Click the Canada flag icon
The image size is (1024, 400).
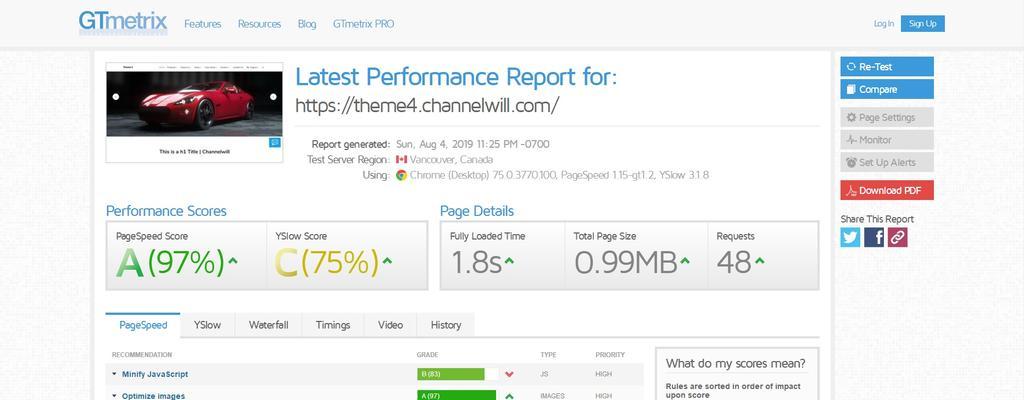pos(401,159)
